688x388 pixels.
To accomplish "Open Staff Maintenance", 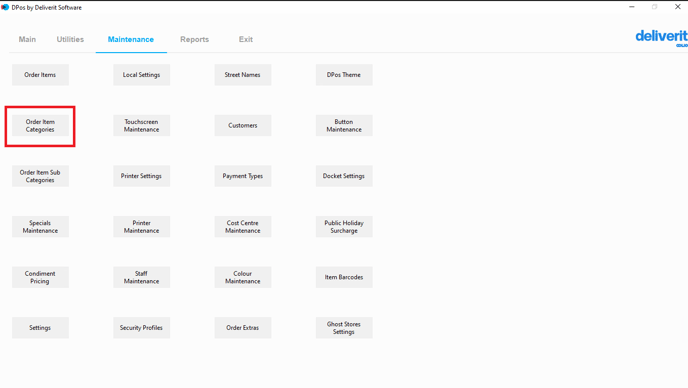I will pyautogui.click(x=142, y=277).
